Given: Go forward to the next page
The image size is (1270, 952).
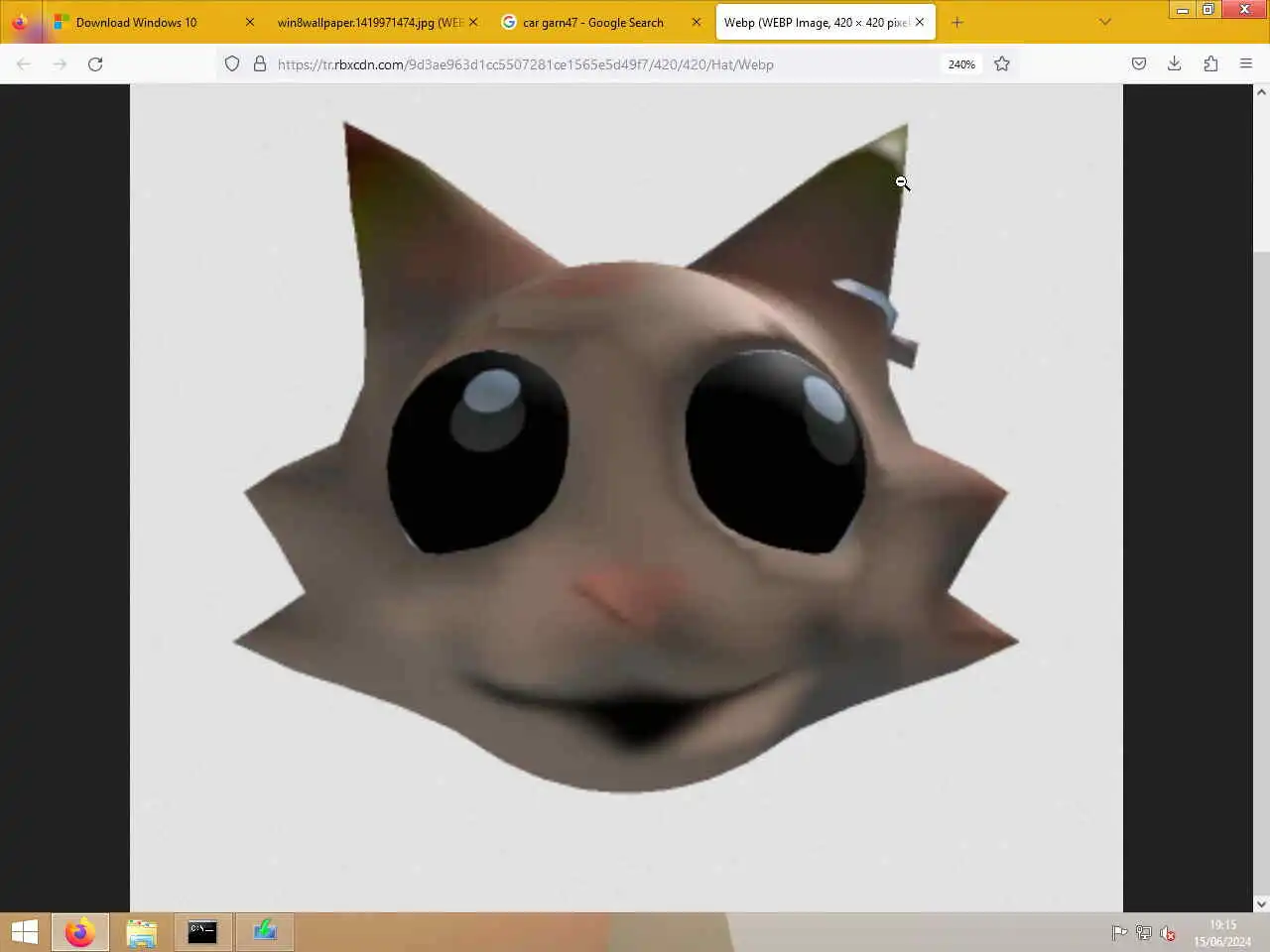Looking at the screenshot, I should pos(60,63).
